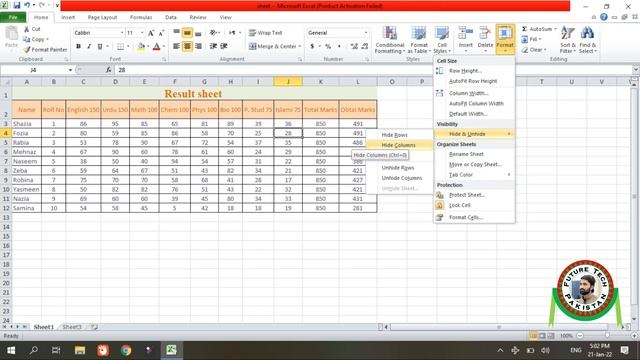Apply the Fill Color bucket
This screenshot has width=640, height=360.
pos(141,46)
